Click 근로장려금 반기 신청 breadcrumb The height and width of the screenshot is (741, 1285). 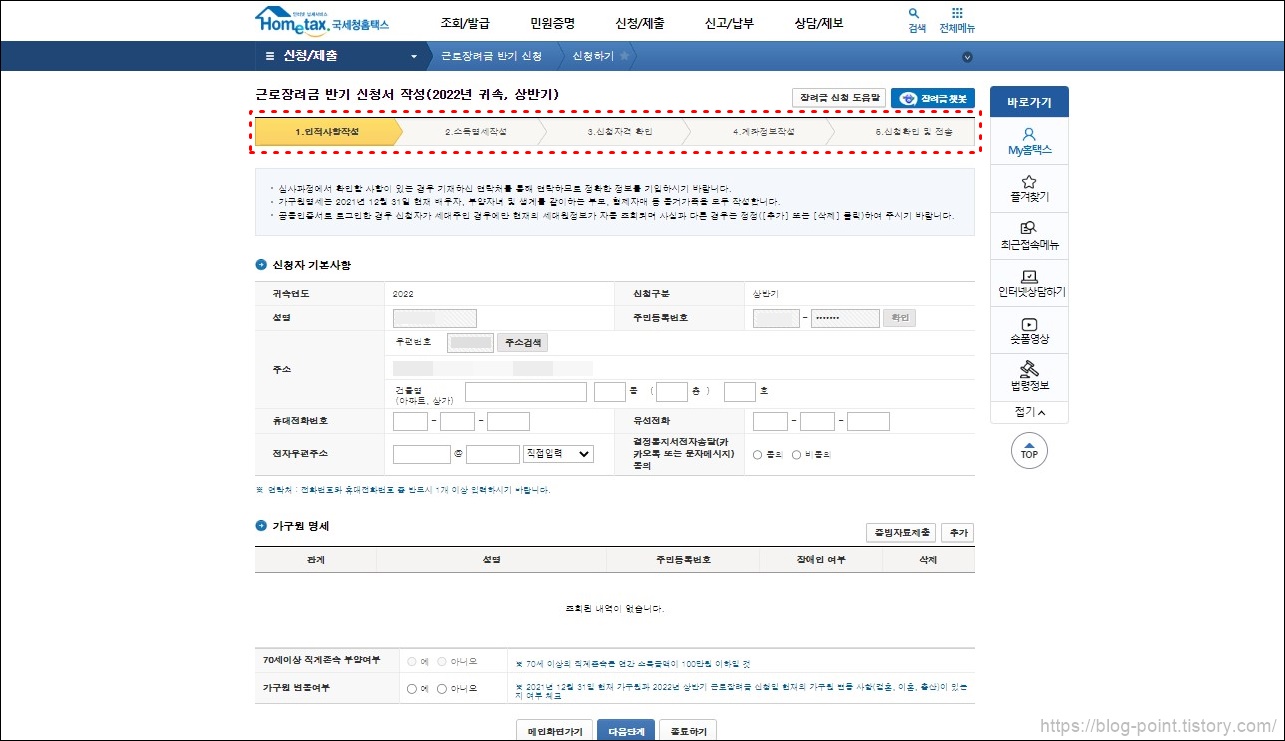[492, 56]
